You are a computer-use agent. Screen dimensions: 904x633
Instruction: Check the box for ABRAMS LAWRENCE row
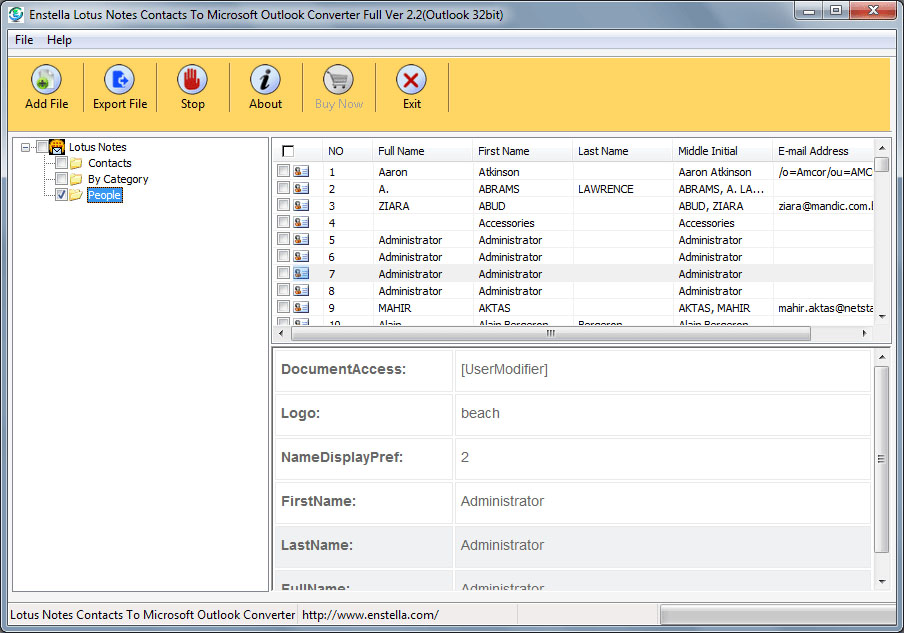tap(283, 187)
